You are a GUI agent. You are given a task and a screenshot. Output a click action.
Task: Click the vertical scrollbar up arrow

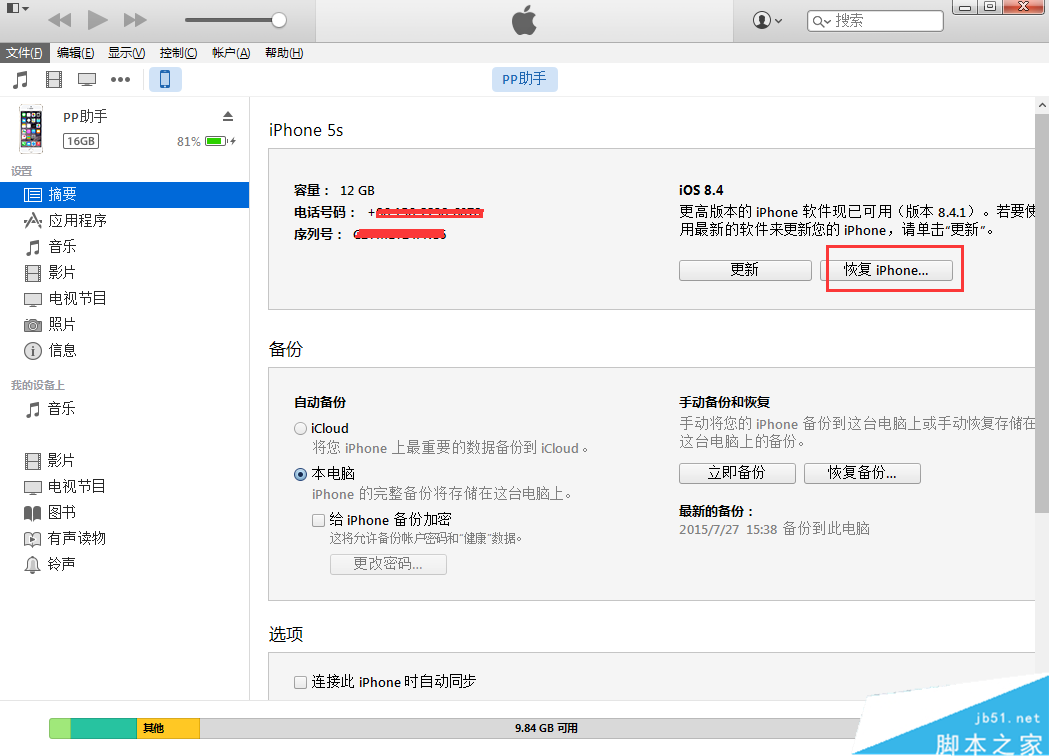(x=1042, y=105)
